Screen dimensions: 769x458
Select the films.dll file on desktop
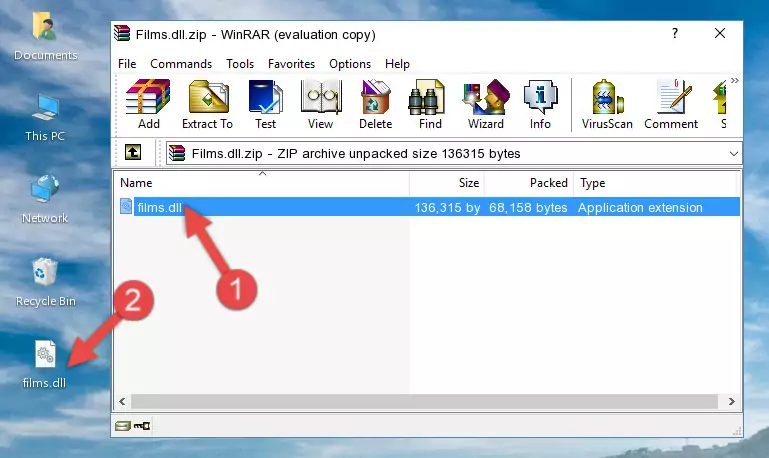[x=45, y=364]
